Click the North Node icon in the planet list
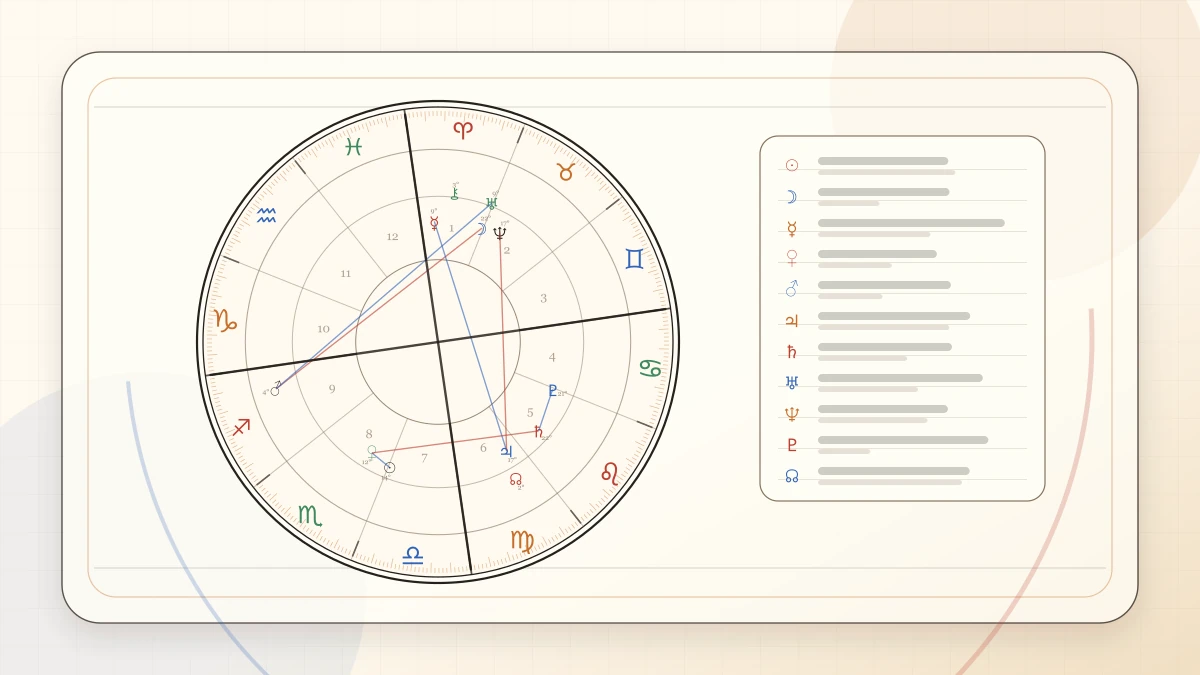Screen dimensions: 1200x675 tap(792, 476)
